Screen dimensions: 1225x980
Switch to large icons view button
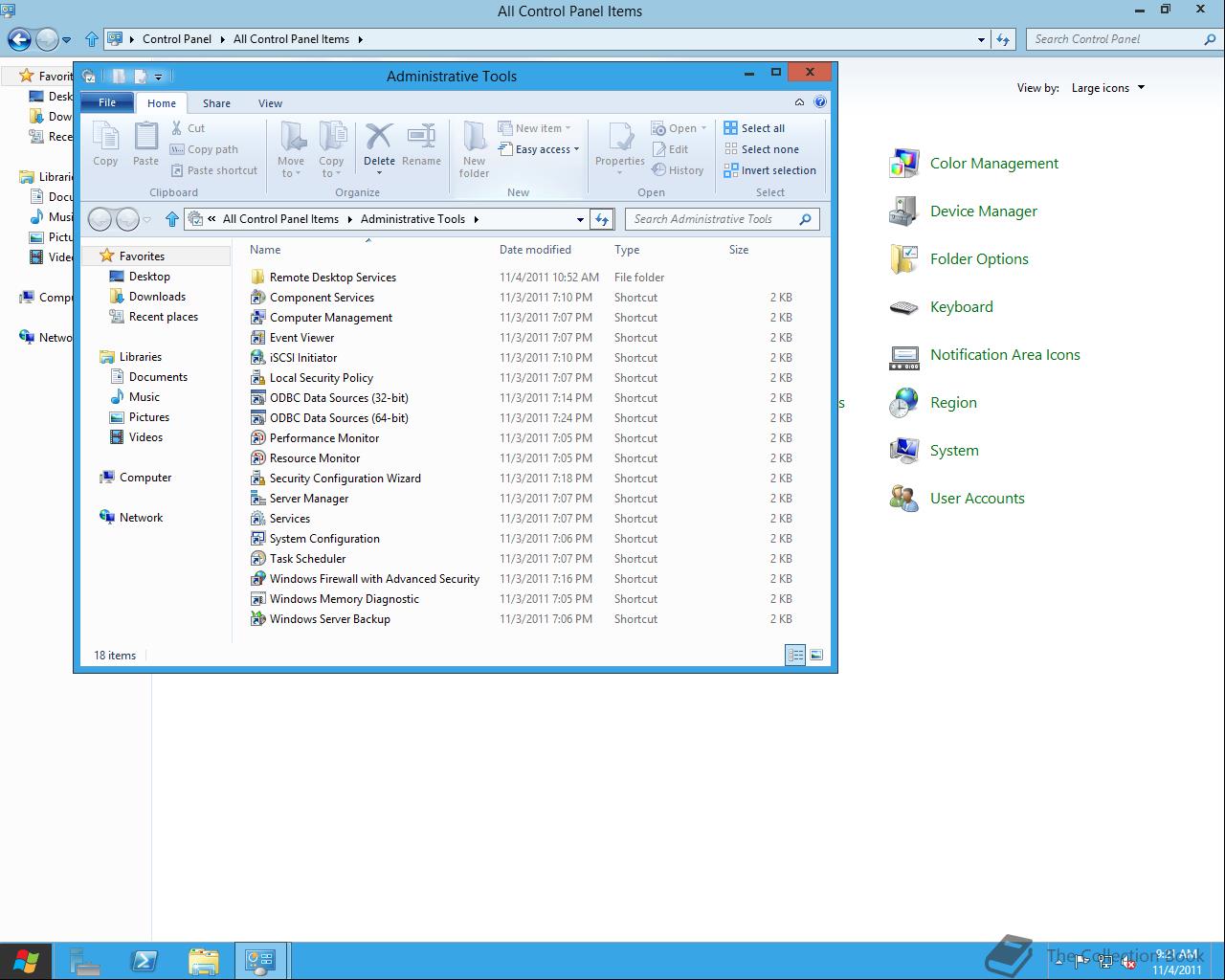(816, 656)
